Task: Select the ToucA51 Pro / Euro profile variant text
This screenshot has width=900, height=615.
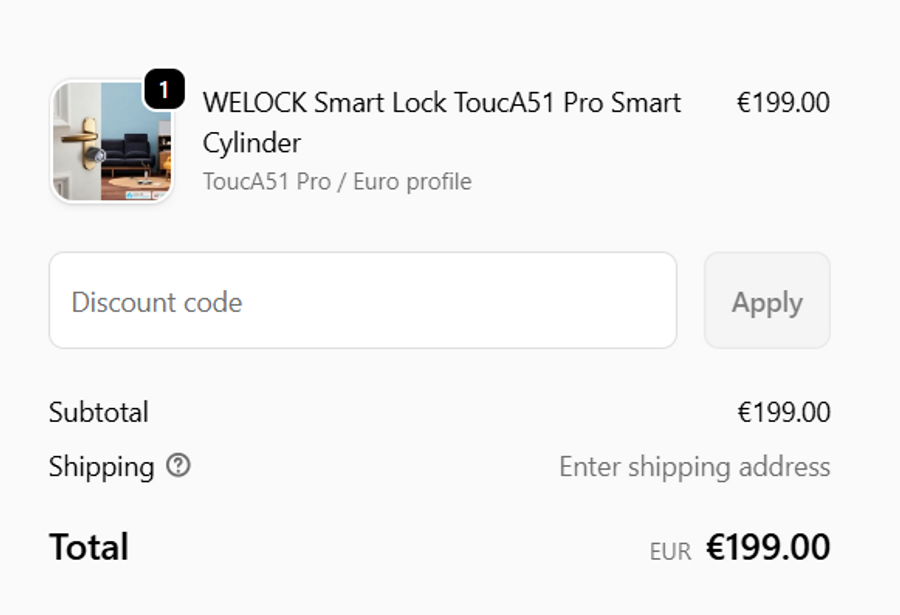Action: click(337, 182)
